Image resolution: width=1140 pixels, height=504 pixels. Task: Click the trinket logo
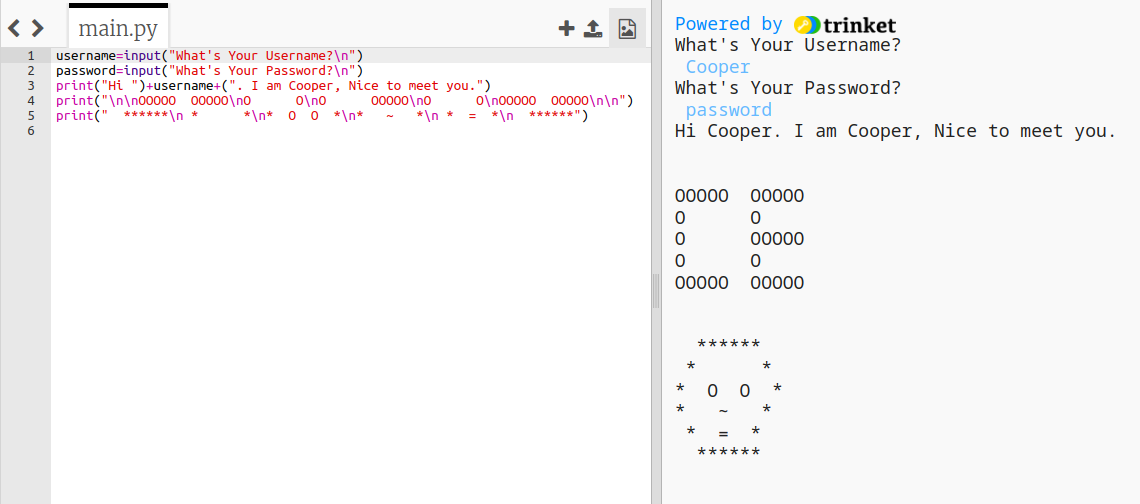pos(845,24)
